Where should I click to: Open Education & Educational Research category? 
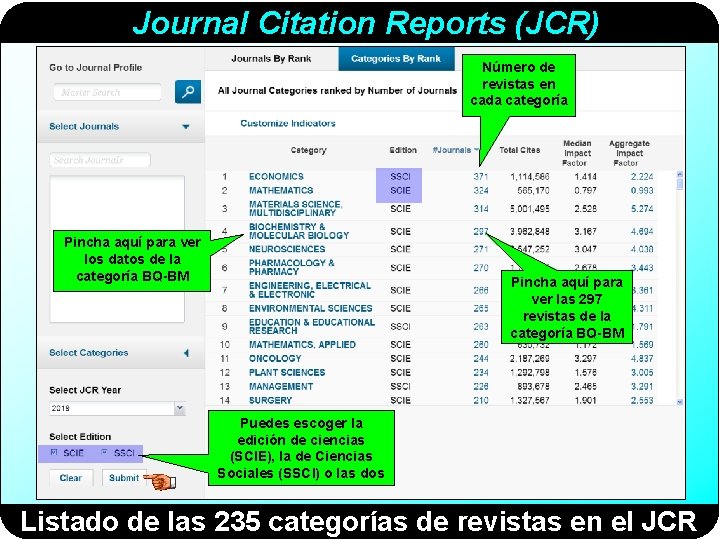(x=312, y=326)
